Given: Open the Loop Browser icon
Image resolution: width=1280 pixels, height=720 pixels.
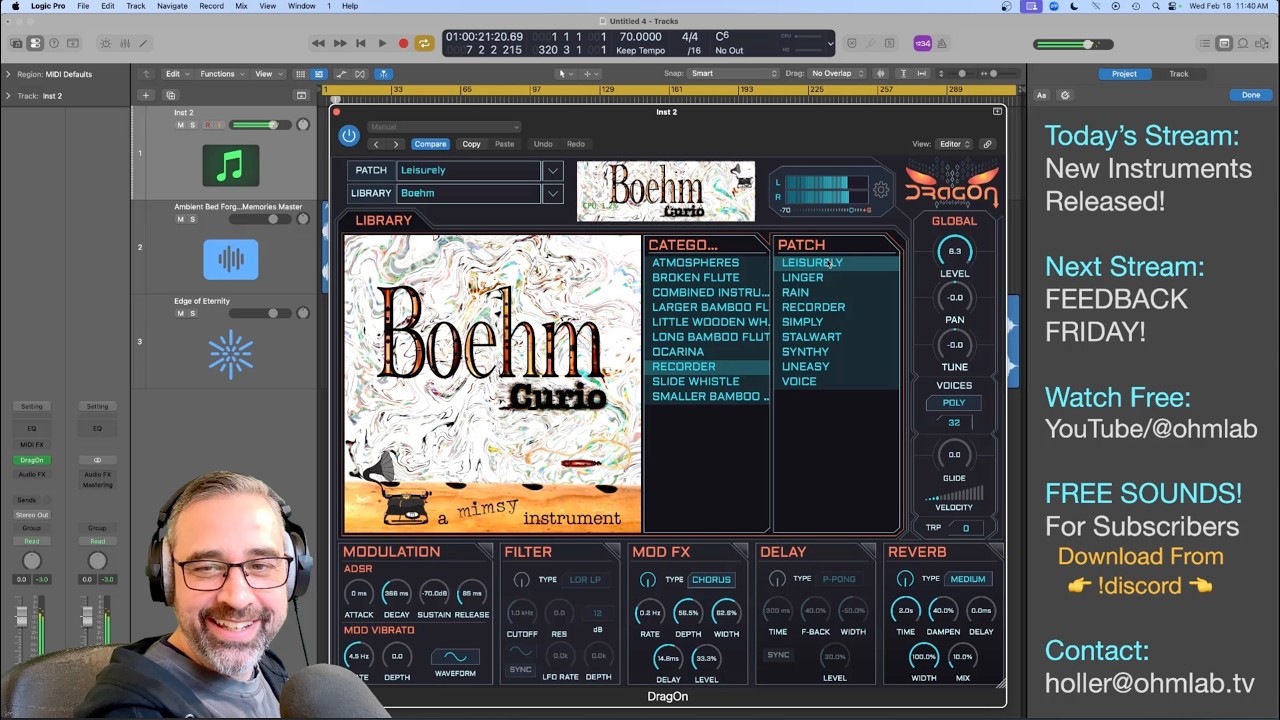Looking at the screenshot, I should tap(1243, 43).
